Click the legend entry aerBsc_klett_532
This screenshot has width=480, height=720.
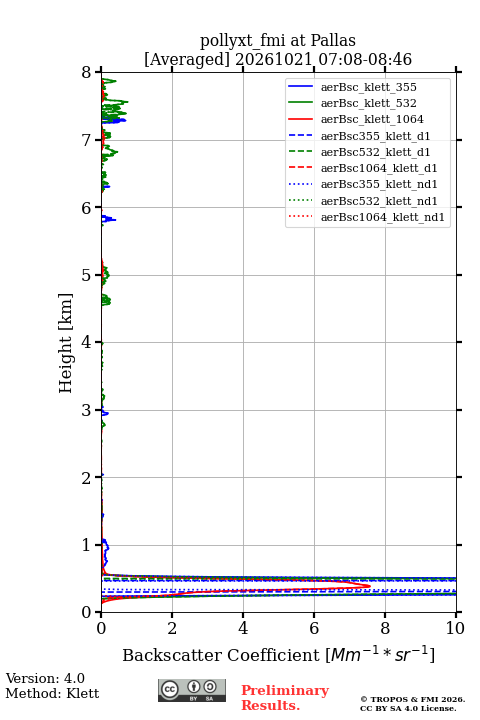coord(352,103)
